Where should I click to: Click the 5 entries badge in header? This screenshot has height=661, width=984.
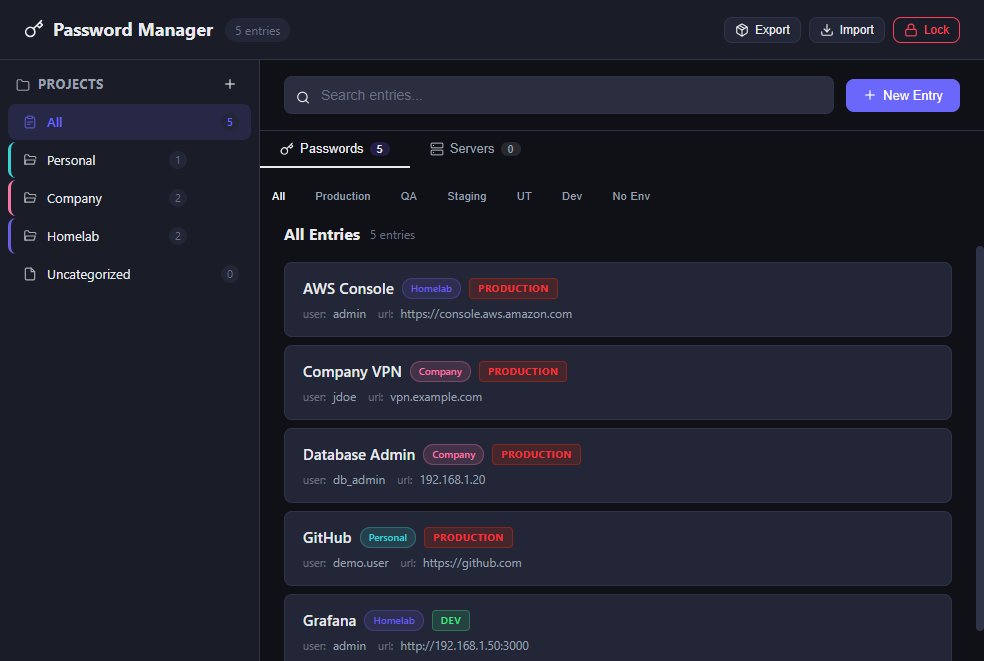pyautogui.click(x=257, y=31)
